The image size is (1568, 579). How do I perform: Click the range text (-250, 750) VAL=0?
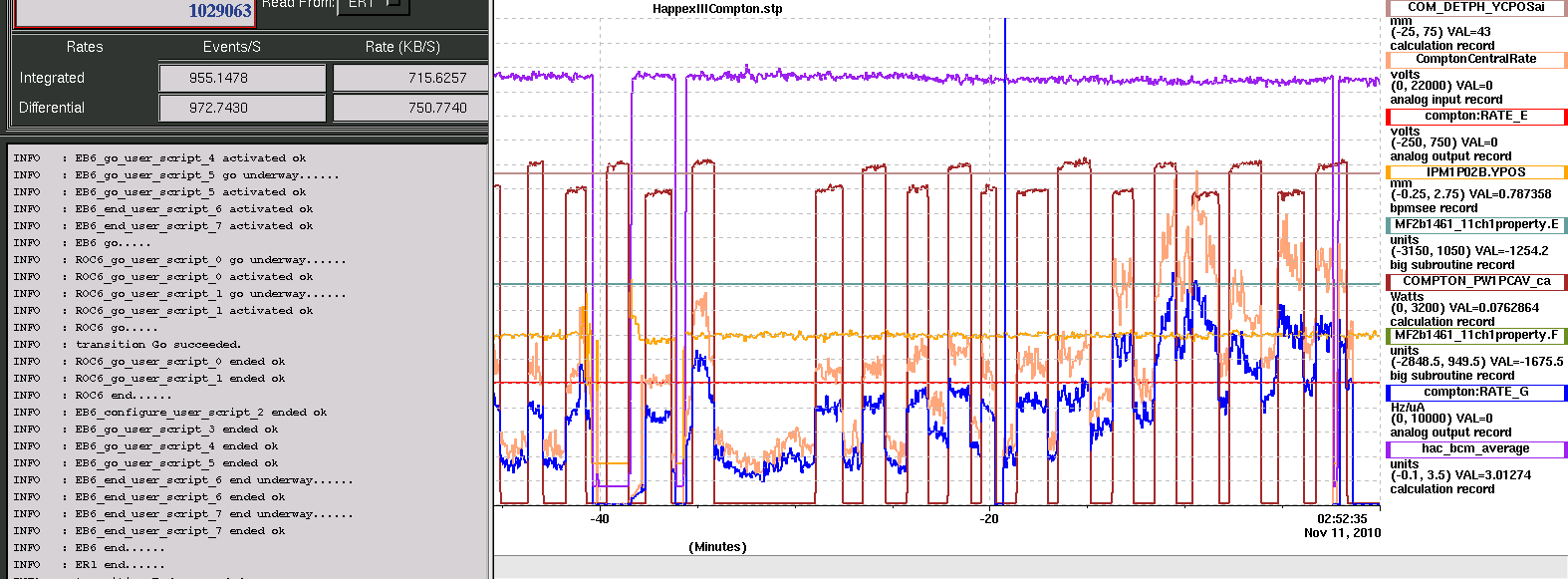coord(1444,143)
